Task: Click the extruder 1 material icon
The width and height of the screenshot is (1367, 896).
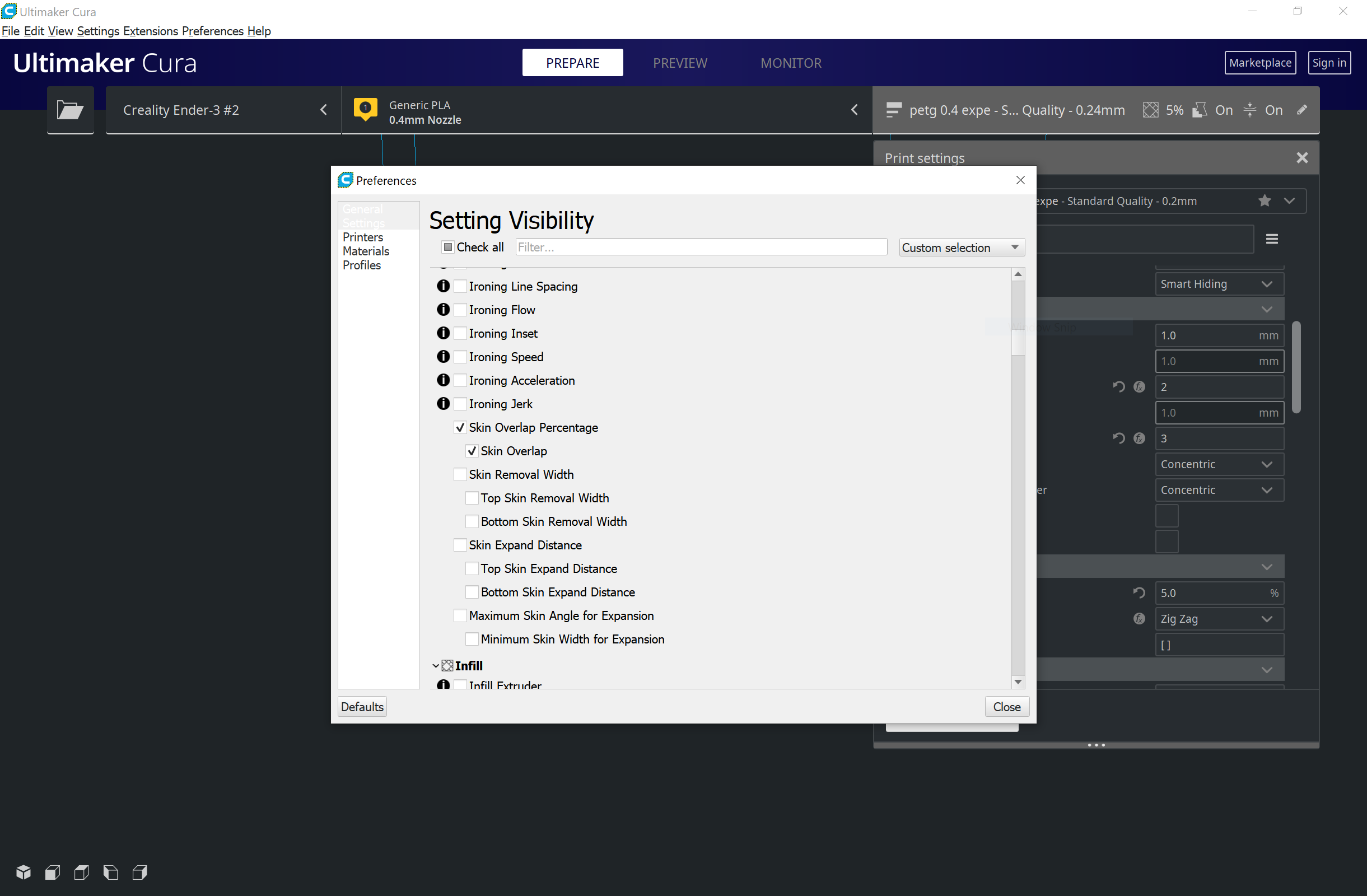Action: [x=365, y=109]
